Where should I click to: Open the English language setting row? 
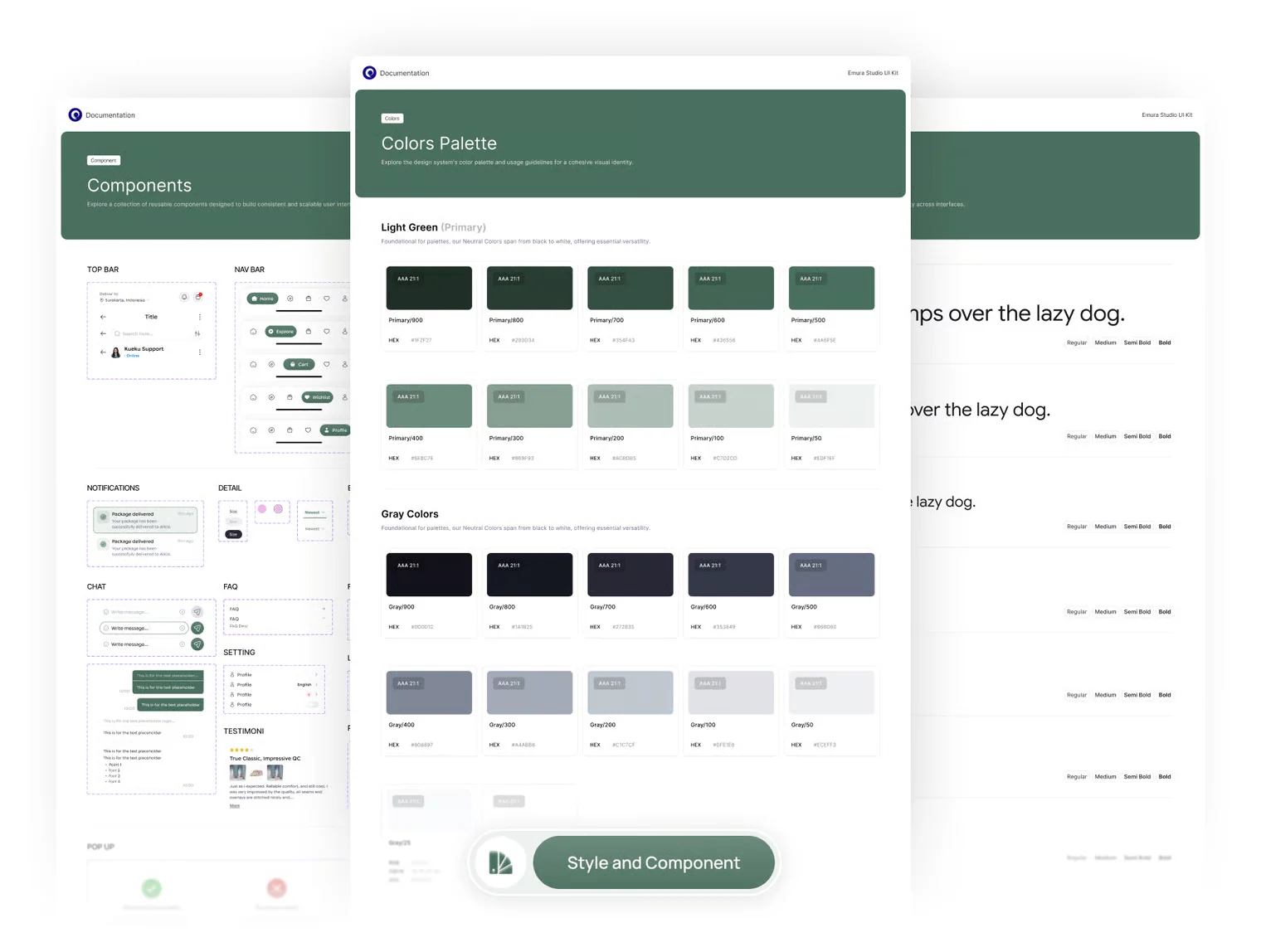tap(275, 685)
